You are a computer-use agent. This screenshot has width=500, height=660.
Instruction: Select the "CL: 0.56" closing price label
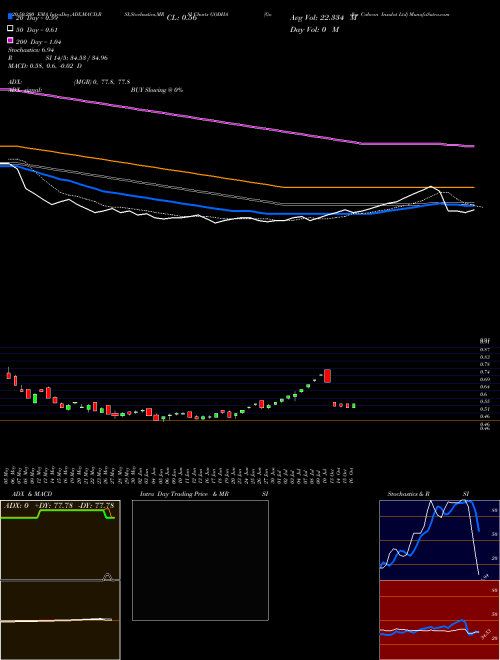coord(182,18)
